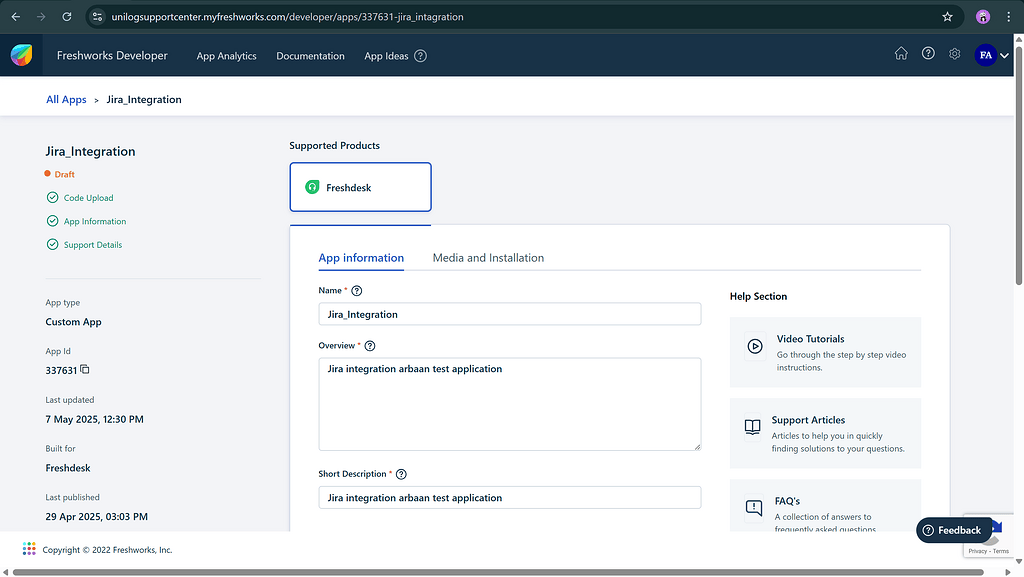Navigate back using the All Apps breadcrumb
The width and height of the screenshot is (1024, 577).
point(65,99)
